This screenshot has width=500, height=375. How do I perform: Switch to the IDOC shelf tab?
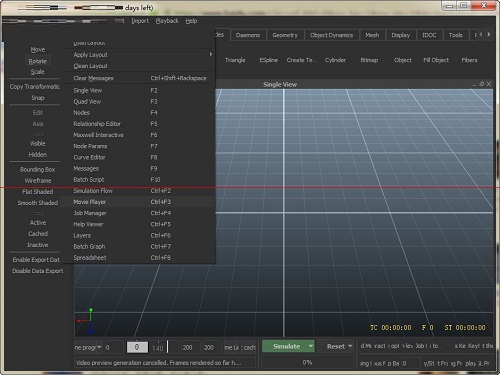[429, 35]
